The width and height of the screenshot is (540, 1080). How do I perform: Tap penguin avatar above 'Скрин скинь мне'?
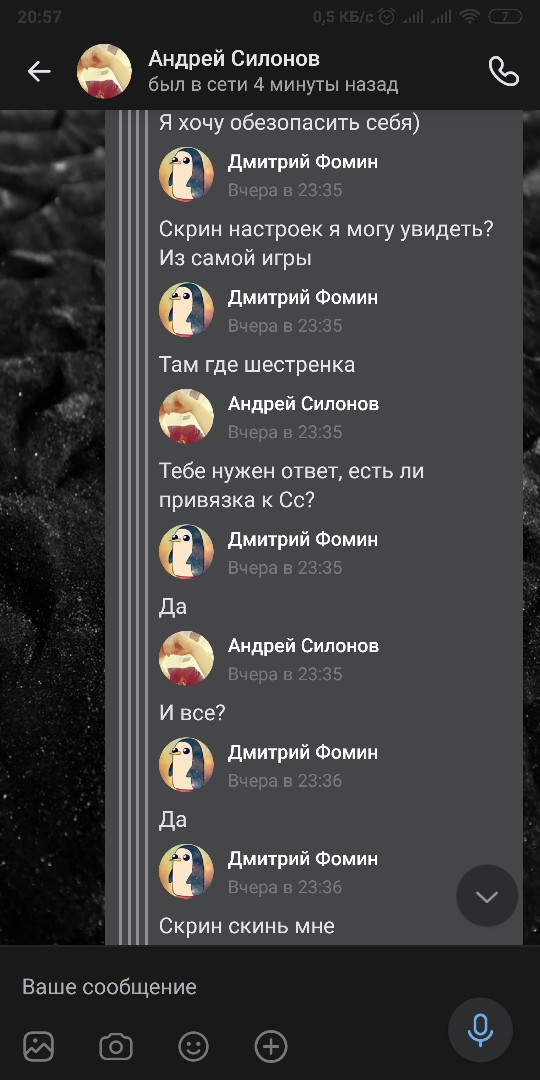coord(186,871)
